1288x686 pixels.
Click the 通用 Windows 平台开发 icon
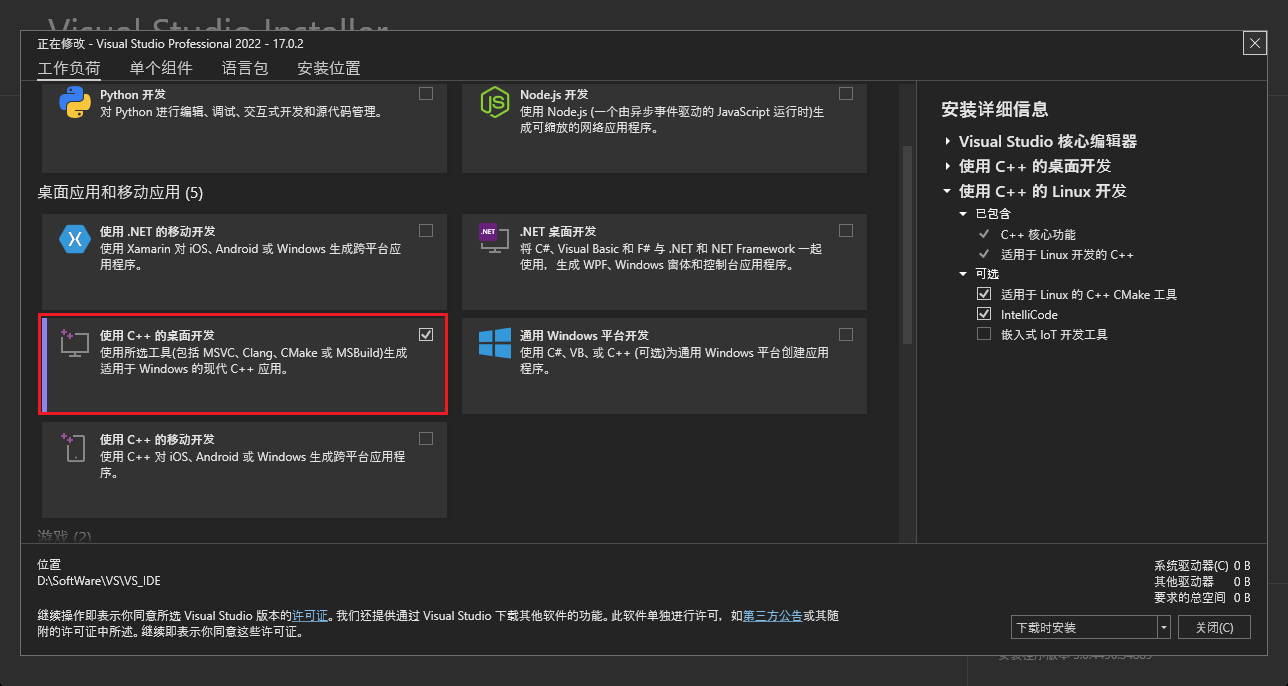click(495, 344)
